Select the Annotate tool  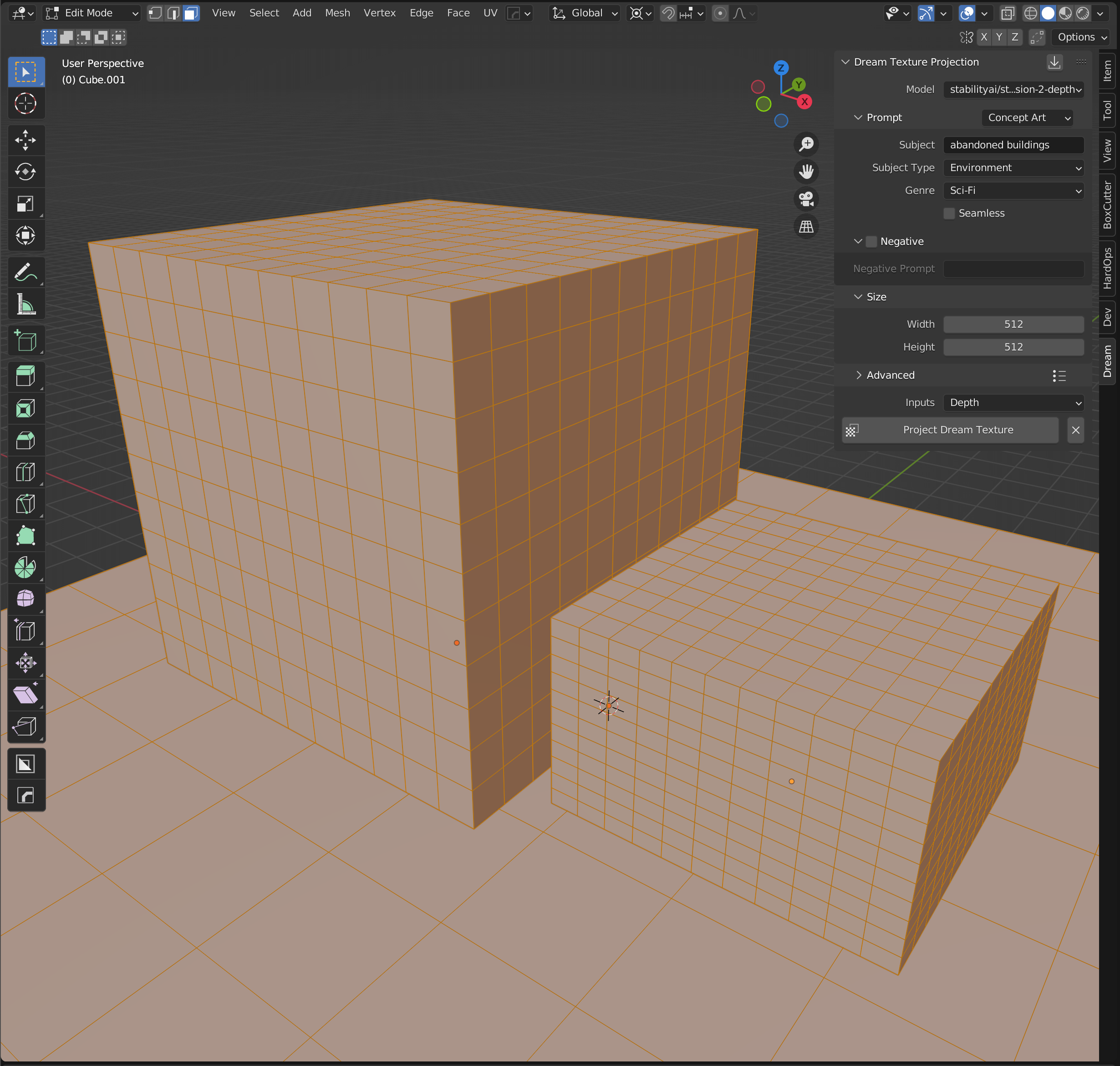(x=25, y=273)
